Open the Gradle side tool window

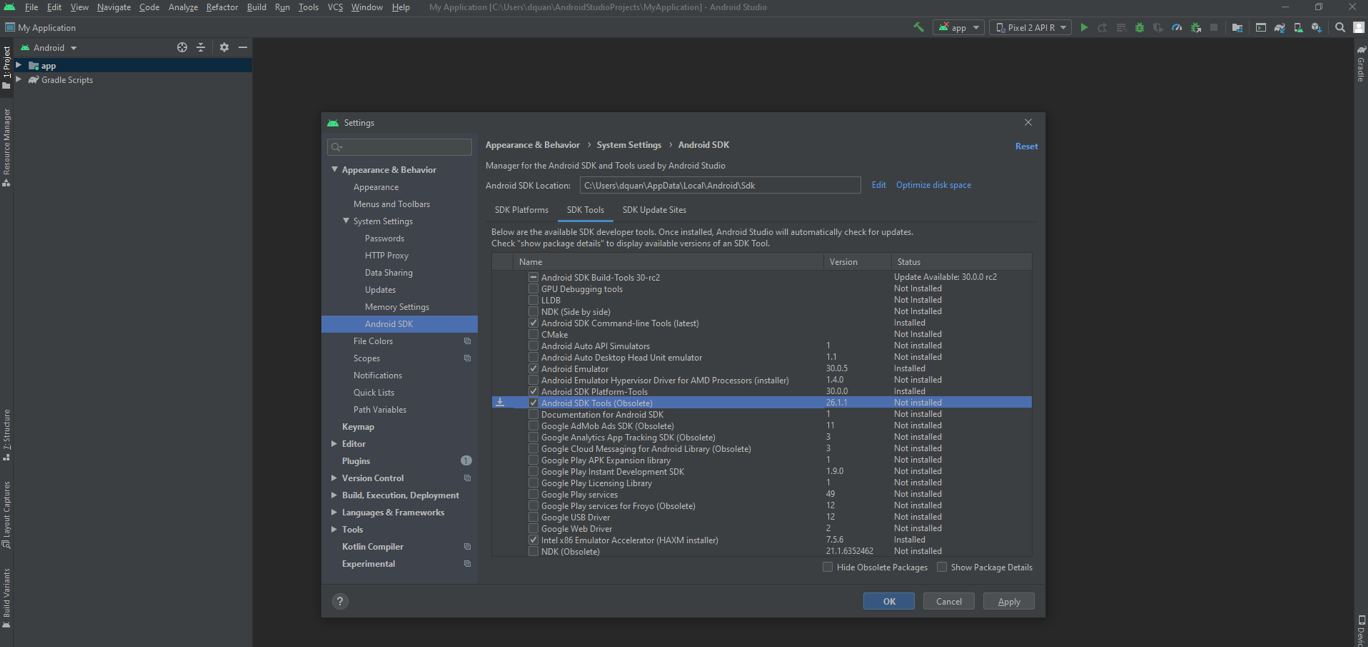(x=1360, y=63)
